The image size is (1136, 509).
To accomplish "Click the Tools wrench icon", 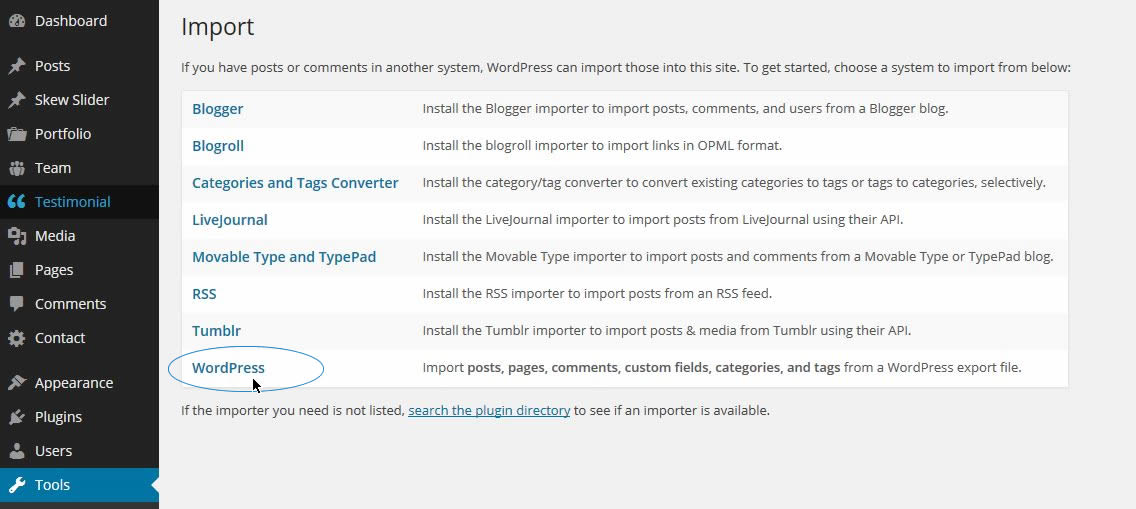I will click(16, 485).
